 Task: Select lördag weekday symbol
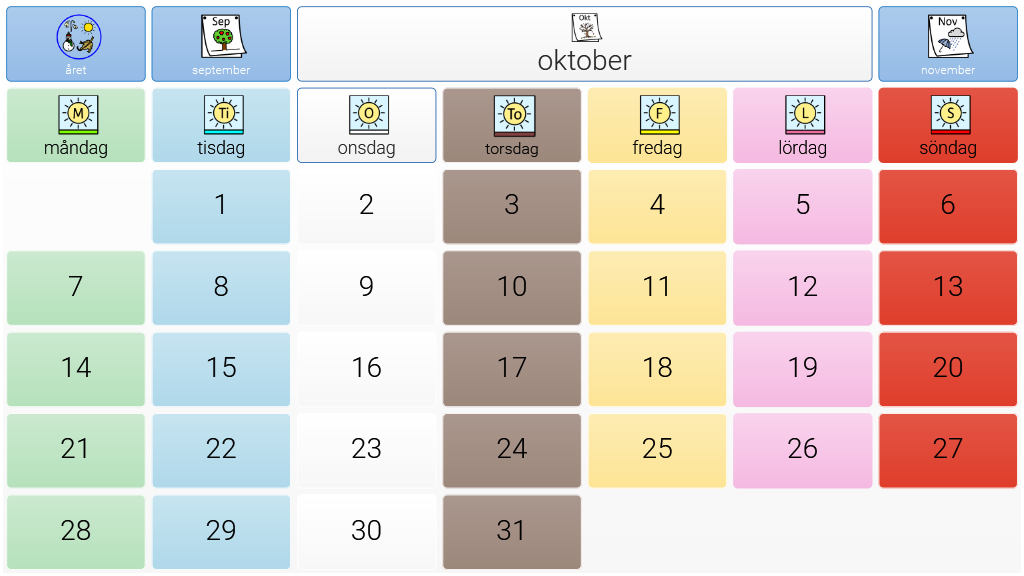pos(803,125)
